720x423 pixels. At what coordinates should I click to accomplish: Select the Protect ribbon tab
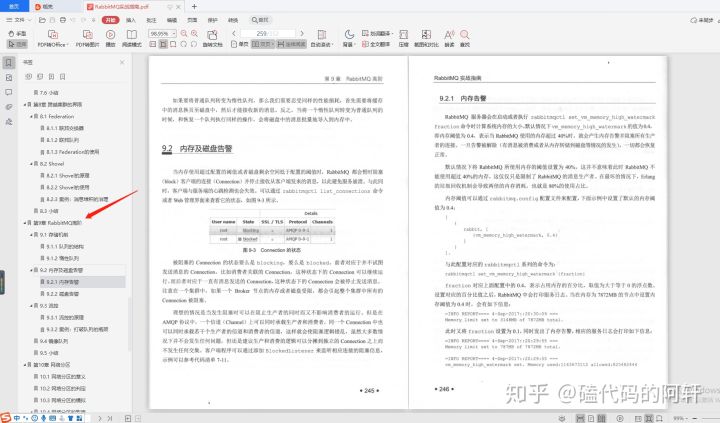point(213,20)
